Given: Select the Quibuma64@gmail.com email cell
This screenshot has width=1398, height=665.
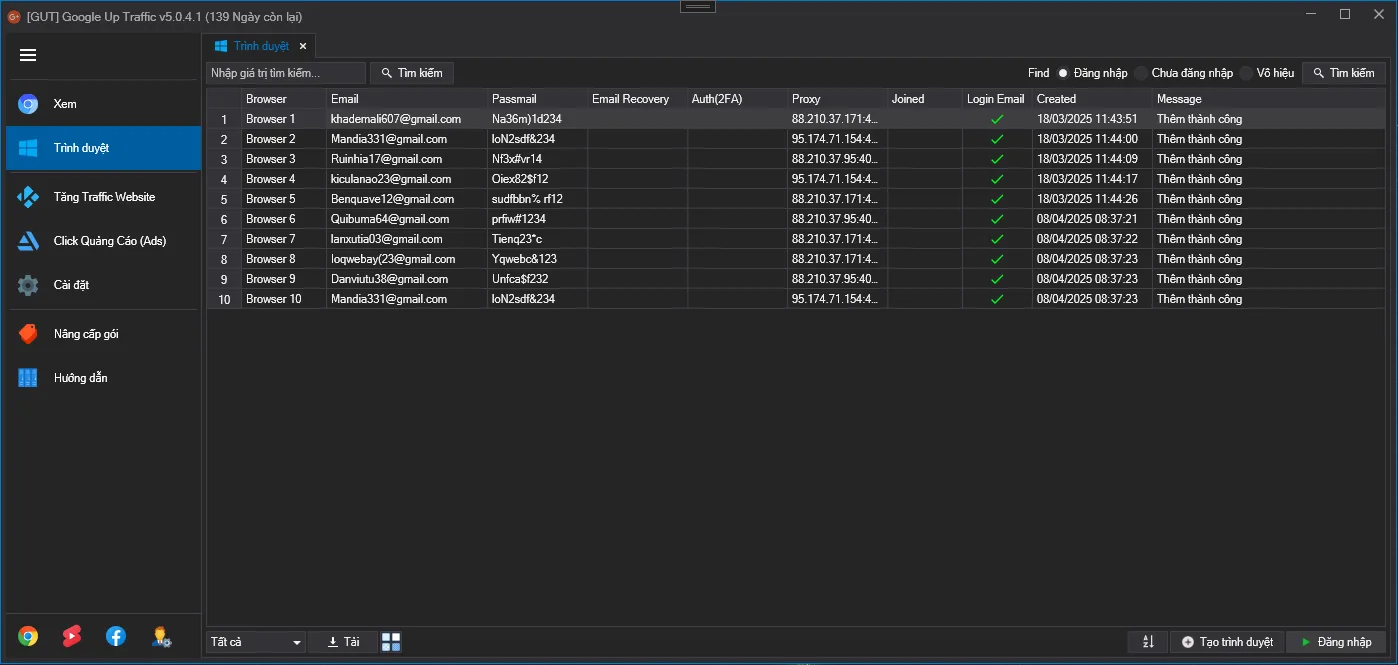Looking at the screenshot, I should pos(407,219).
